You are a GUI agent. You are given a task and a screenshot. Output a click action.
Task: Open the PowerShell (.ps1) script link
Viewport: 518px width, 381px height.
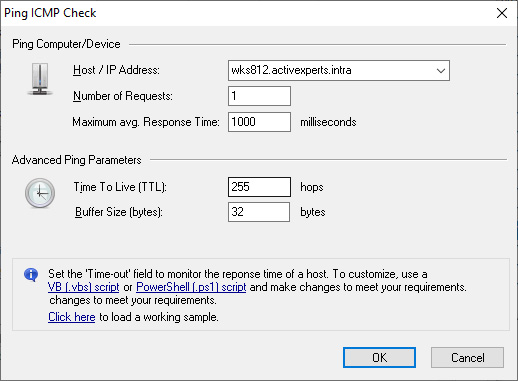tap(191, 287)
